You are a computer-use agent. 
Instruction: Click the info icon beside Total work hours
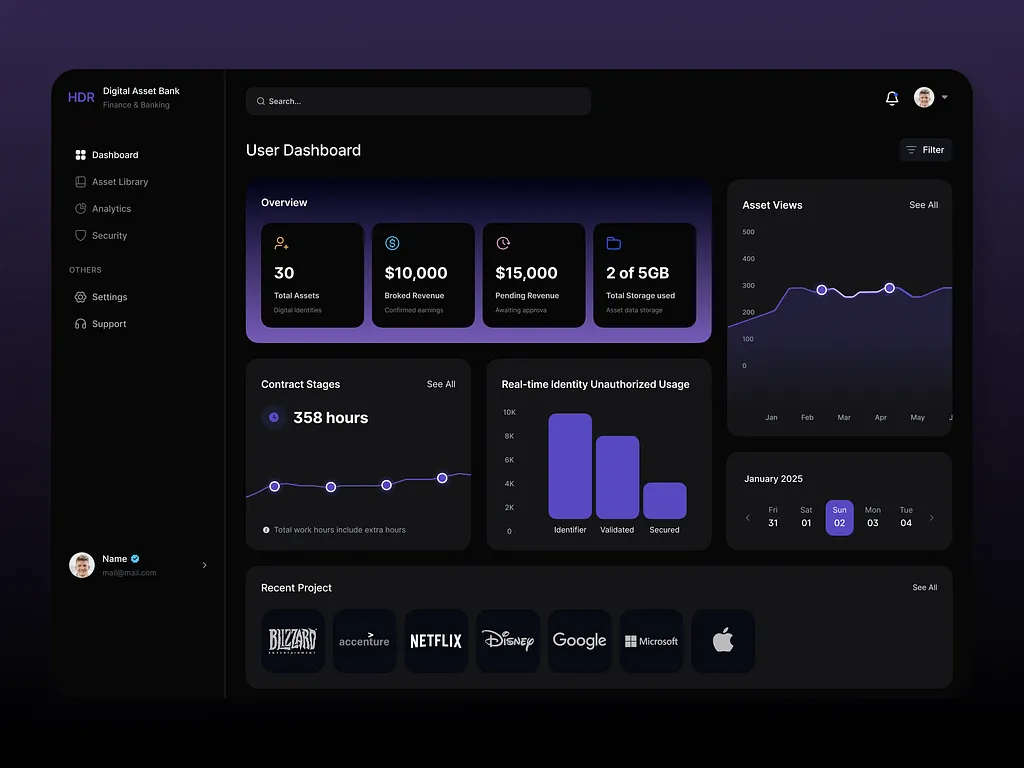click(x=266, y=530)
